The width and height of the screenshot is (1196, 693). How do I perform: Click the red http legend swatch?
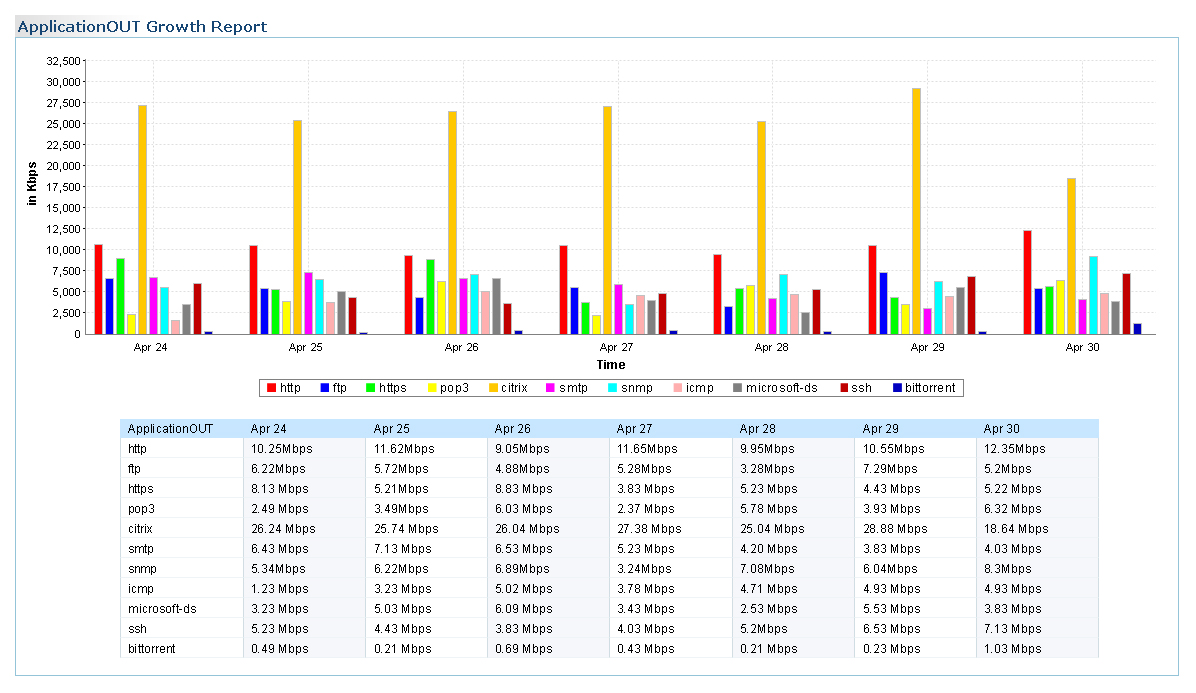tap(270, 388)
